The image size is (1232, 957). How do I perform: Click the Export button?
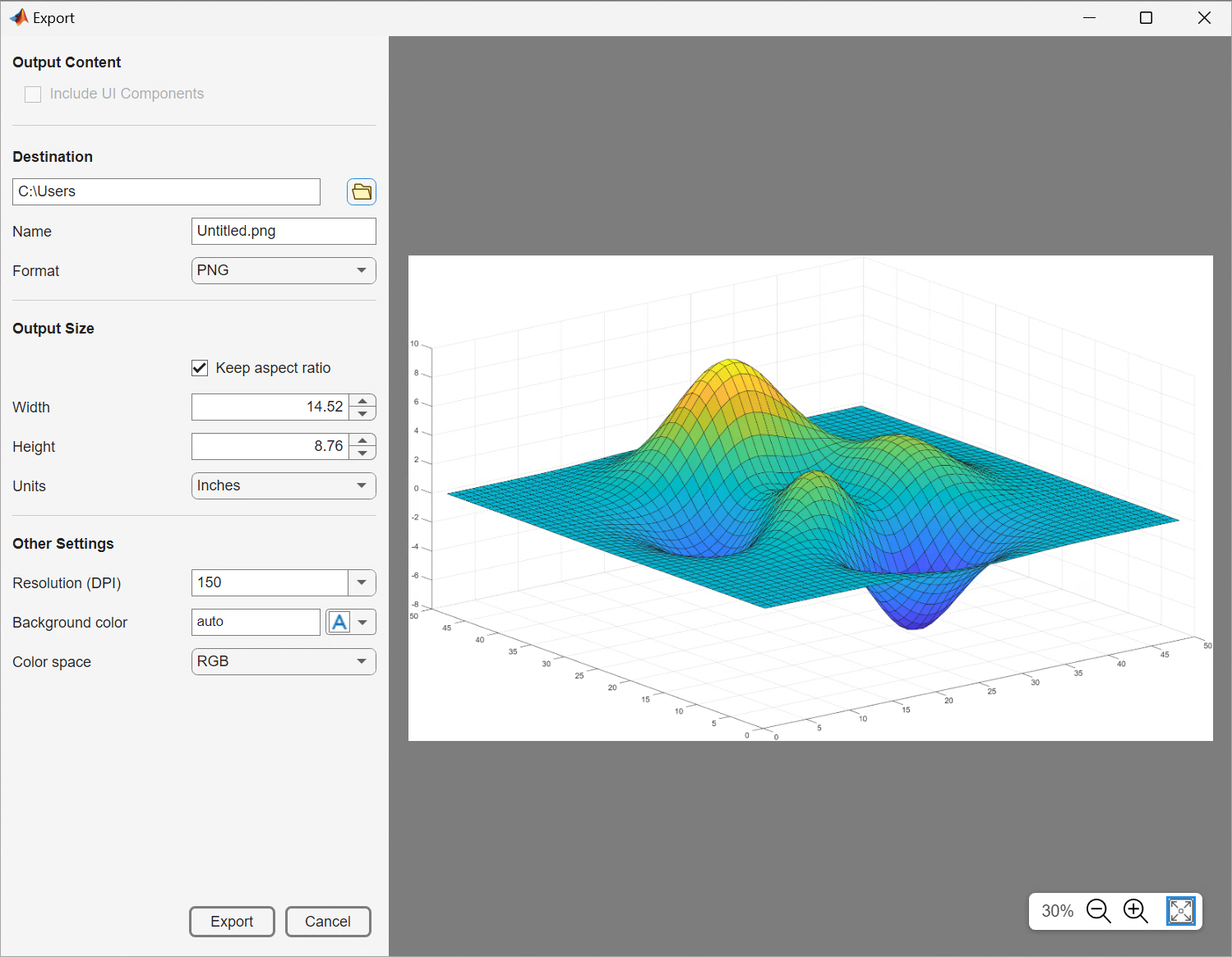pos(232,922)
